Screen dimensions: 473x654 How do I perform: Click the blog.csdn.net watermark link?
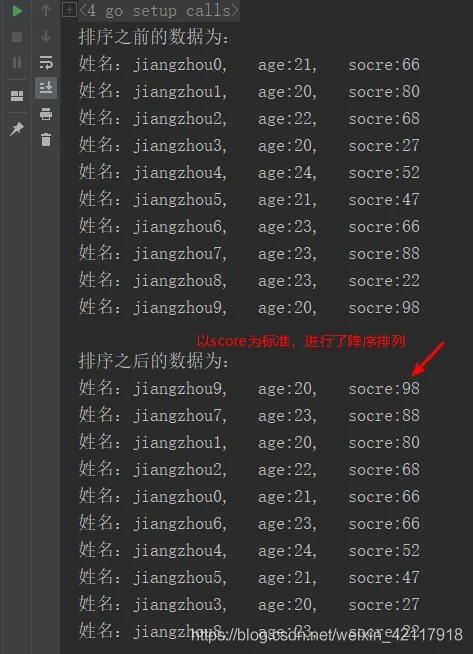point(327,635)
